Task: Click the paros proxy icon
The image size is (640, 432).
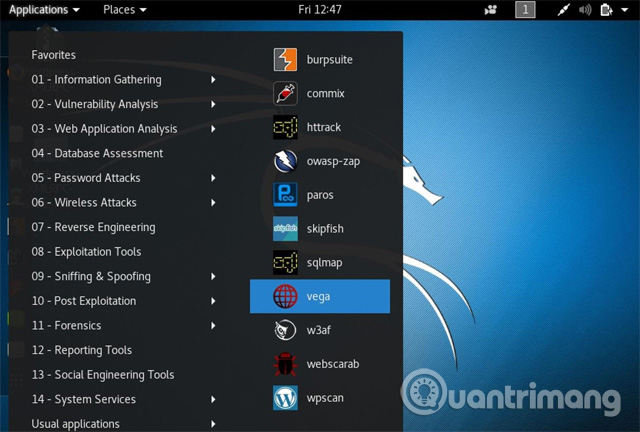Action: click(285, 195)
